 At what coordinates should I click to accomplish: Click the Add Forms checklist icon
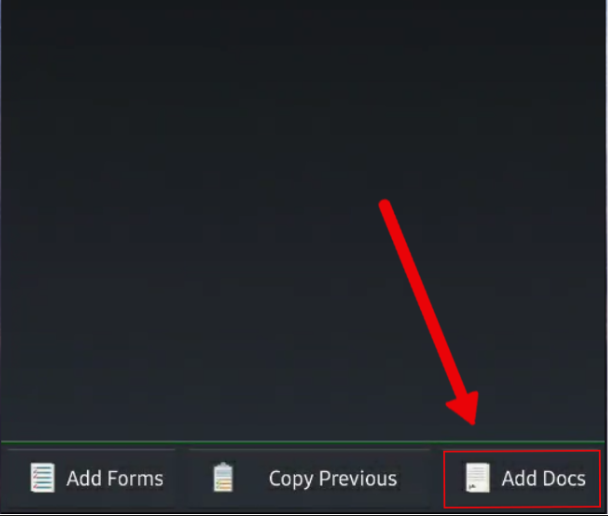43,478
